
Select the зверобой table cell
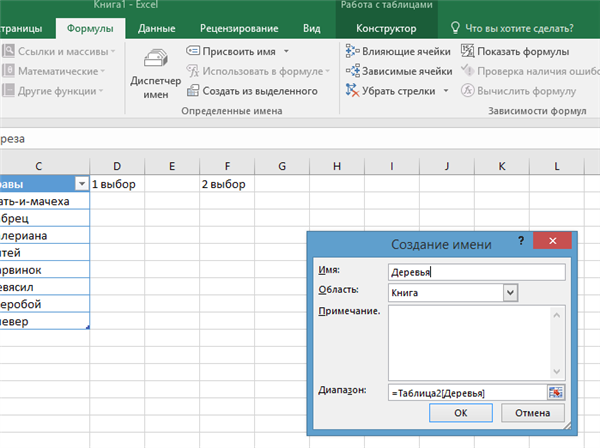[x=44, y=304]
